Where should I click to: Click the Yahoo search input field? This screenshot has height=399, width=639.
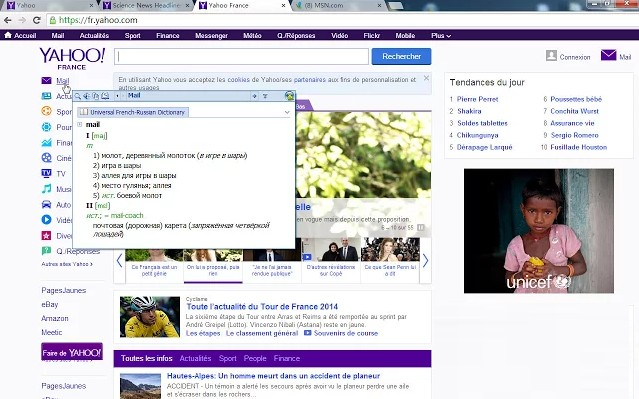[x=241, y=56]
